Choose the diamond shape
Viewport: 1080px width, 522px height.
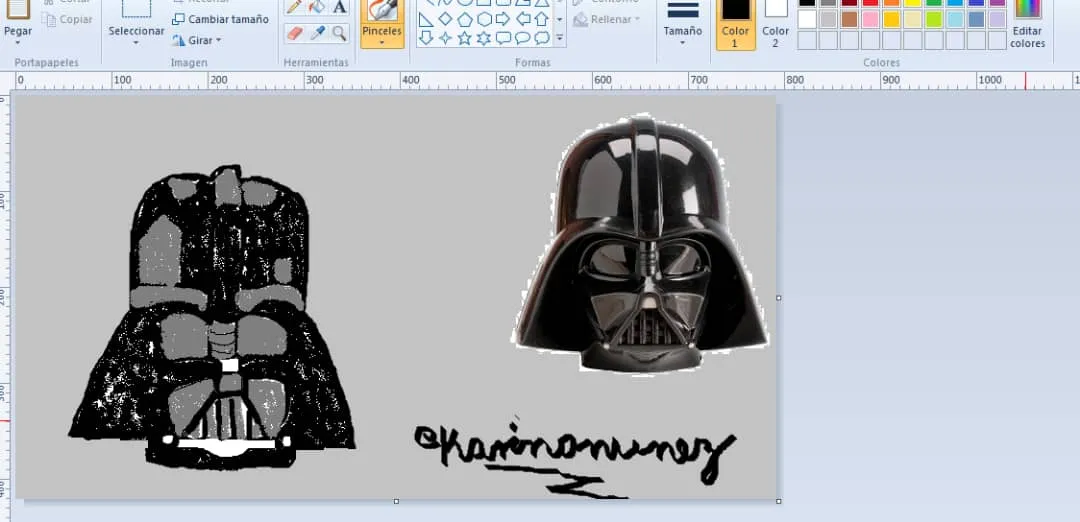coord(446,19)
